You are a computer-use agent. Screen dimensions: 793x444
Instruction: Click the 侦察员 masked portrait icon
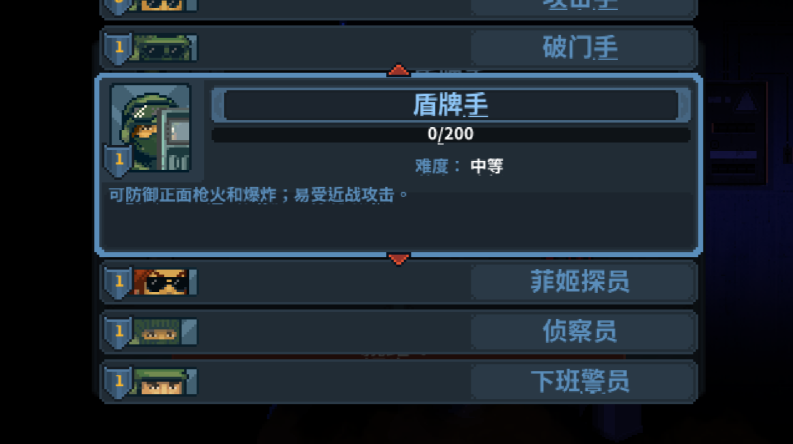click(163, 332)
